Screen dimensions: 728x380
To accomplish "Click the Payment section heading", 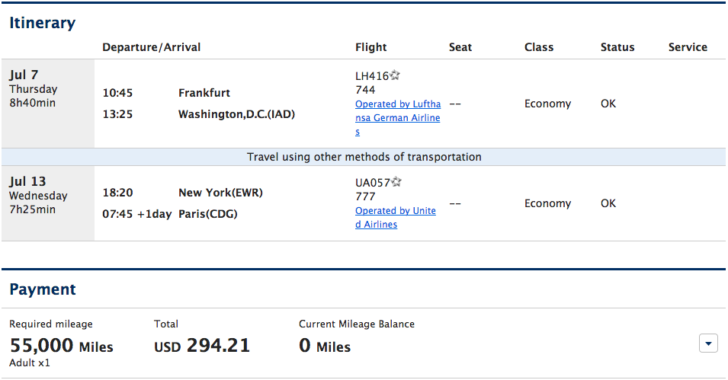I will (x=42, y=289).
